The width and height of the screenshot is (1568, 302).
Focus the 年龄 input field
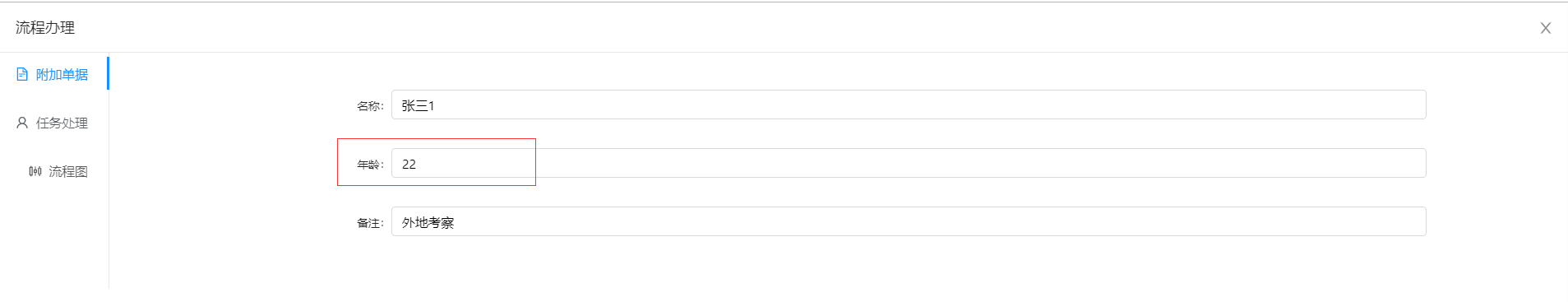pyautogui.click(x=909, y=163)
